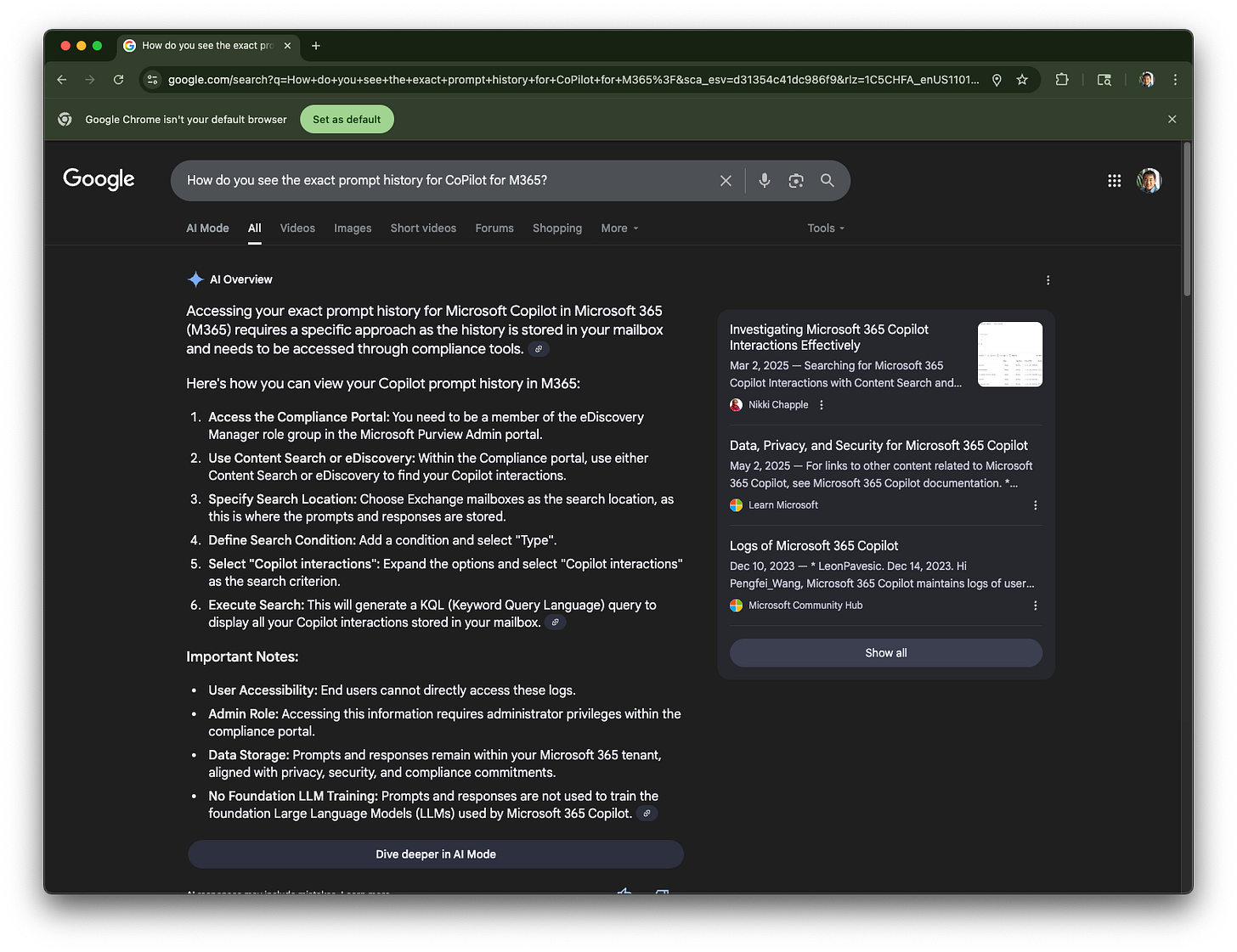Image resolution: width=1237 pixels, height=952 pixels.
Task: Close the Google search tab
Action: [287, 46]
